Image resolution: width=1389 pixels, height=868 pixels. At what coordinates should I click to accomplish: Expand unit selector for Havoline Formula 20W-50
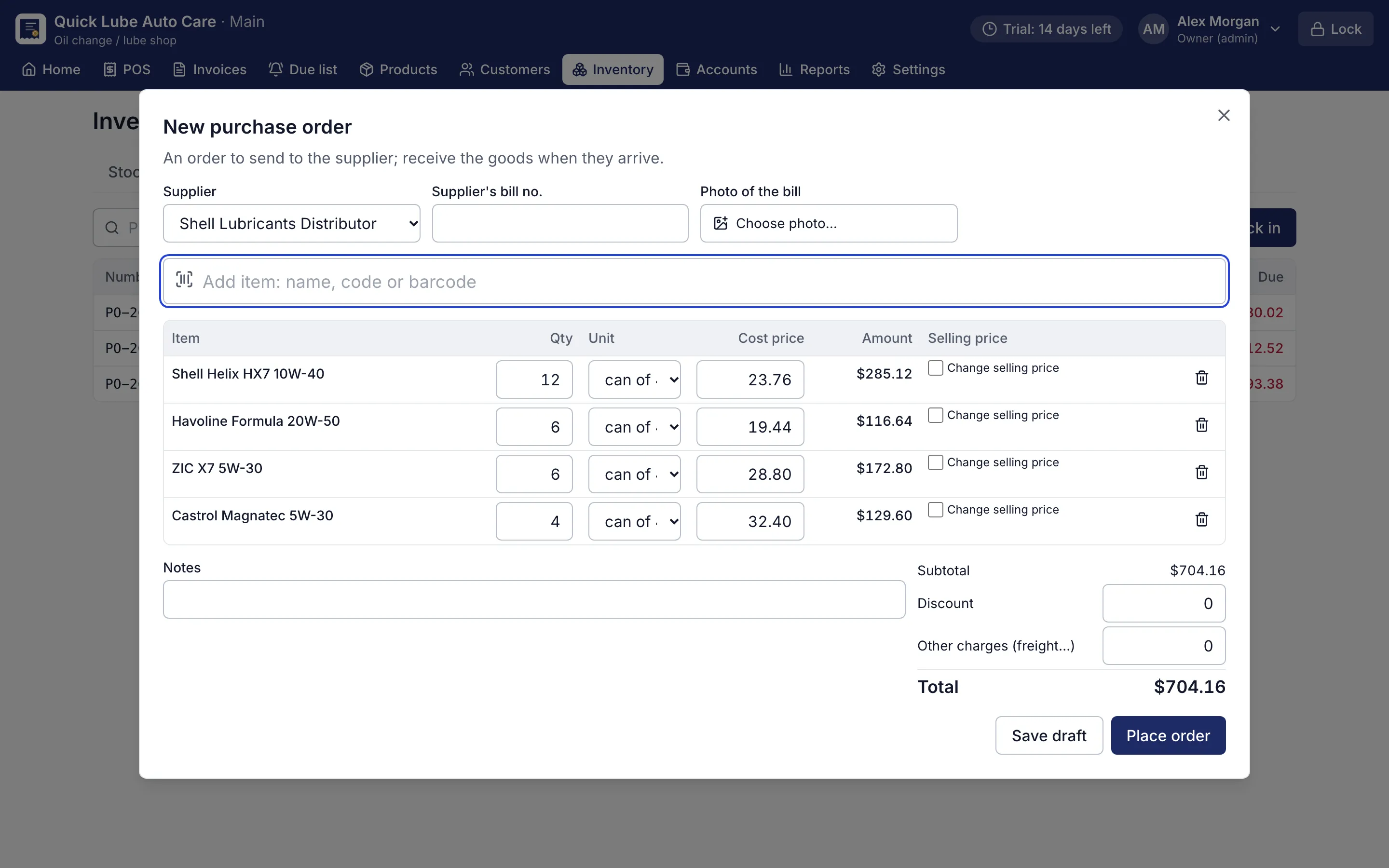(634, 427)
